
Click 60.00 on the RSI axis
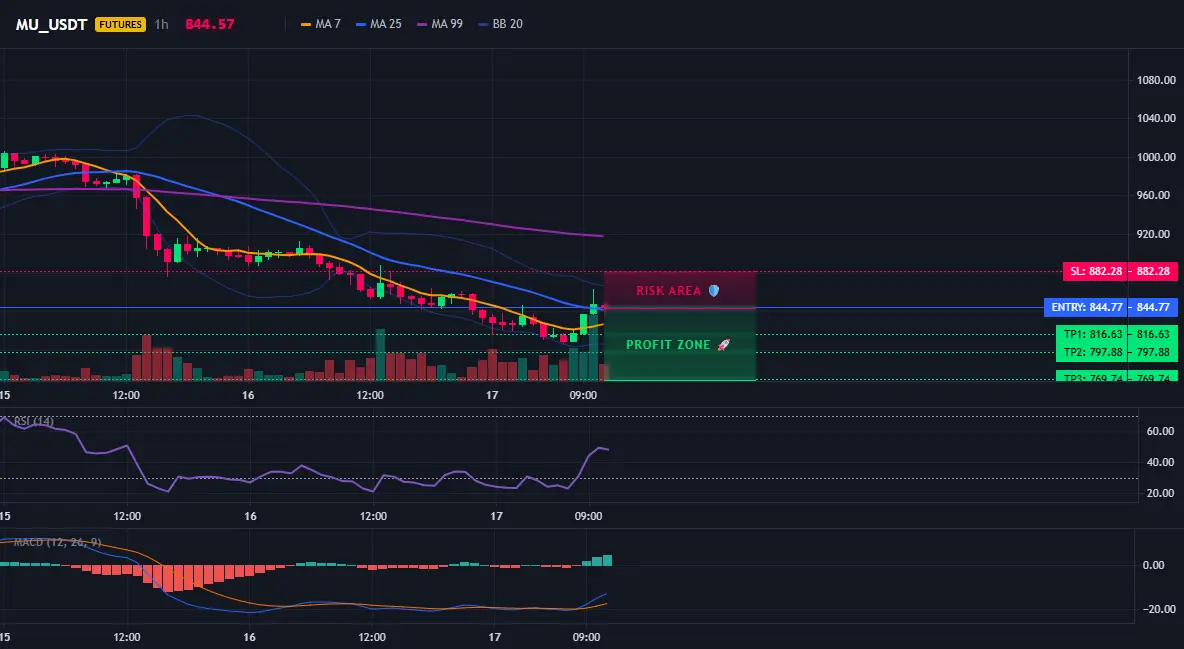[x=1160, y=431]
